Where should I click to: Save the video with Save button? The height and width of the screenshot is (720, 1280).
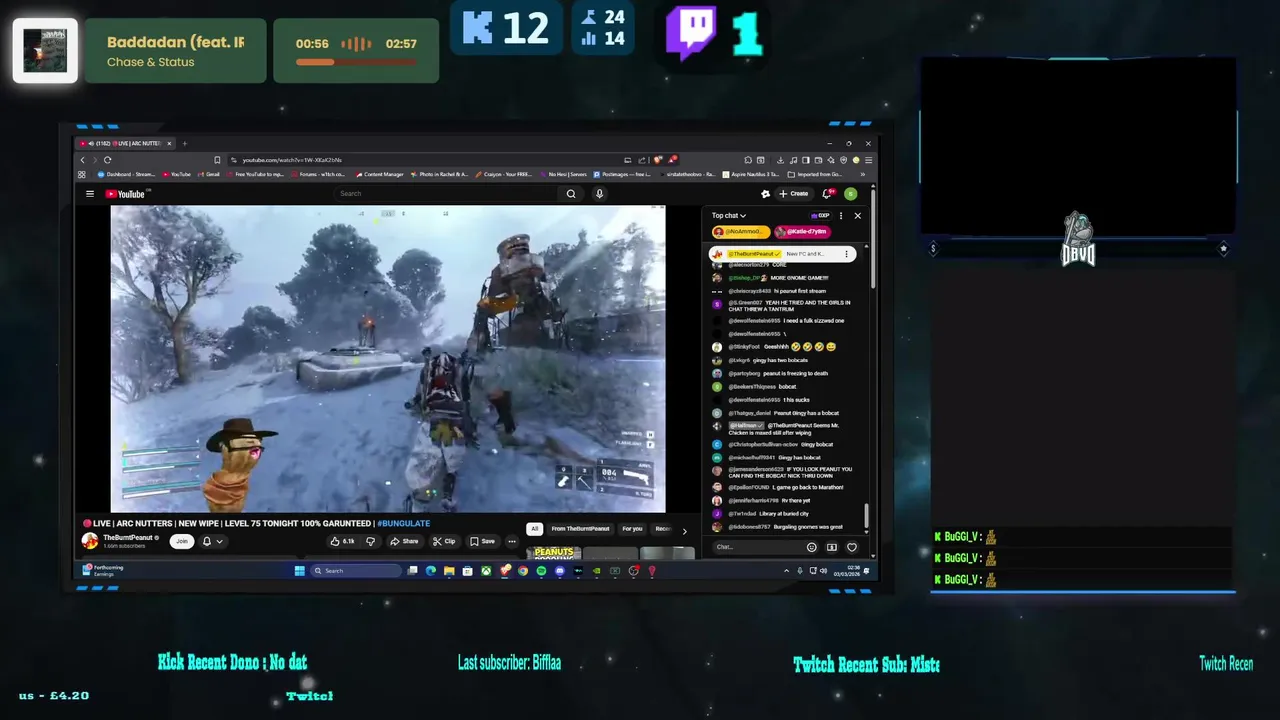[x=482, y=541]
